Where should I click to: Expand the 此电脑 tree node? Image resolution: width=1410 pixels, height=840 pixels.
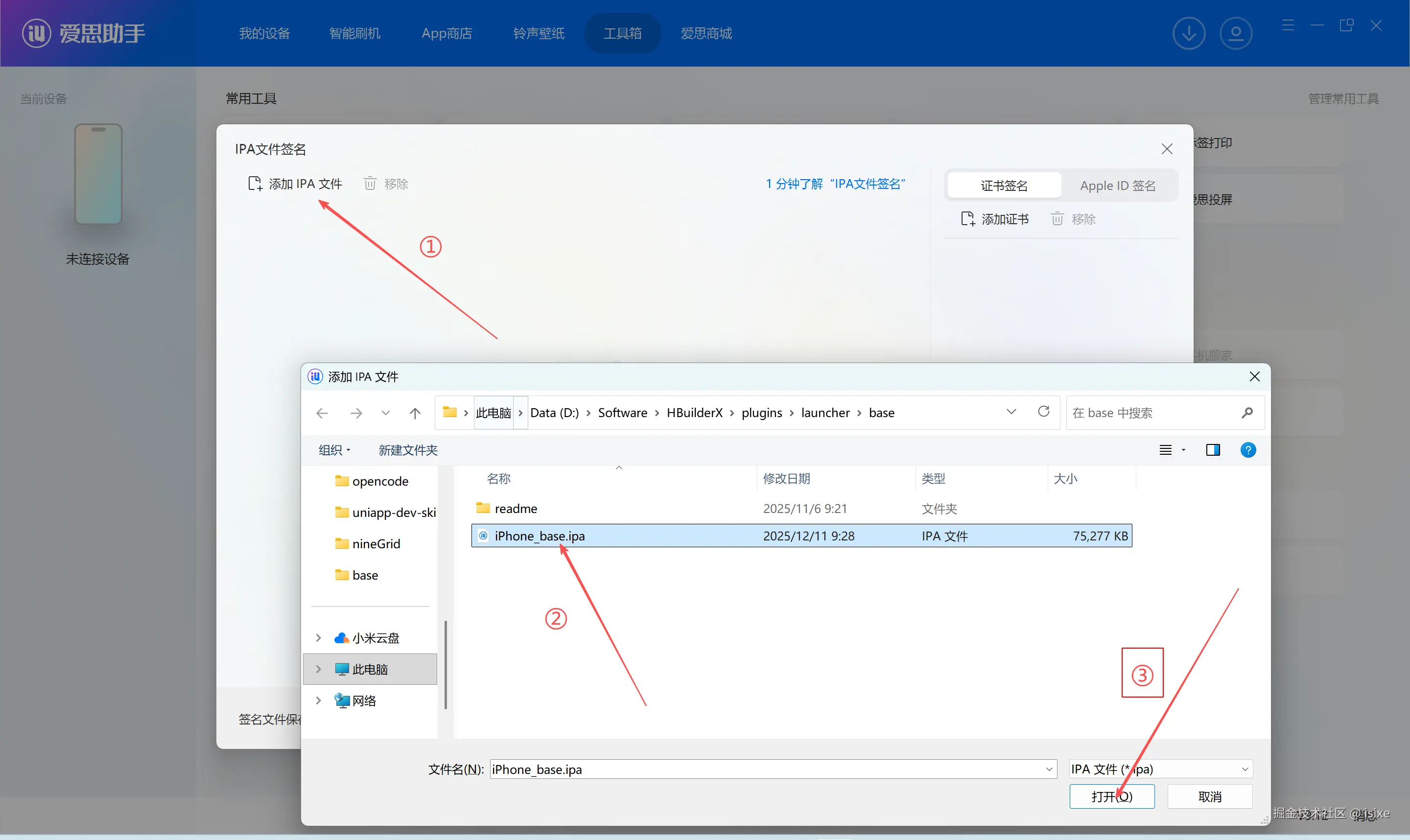pyautogui.click(x=319, y=669)
